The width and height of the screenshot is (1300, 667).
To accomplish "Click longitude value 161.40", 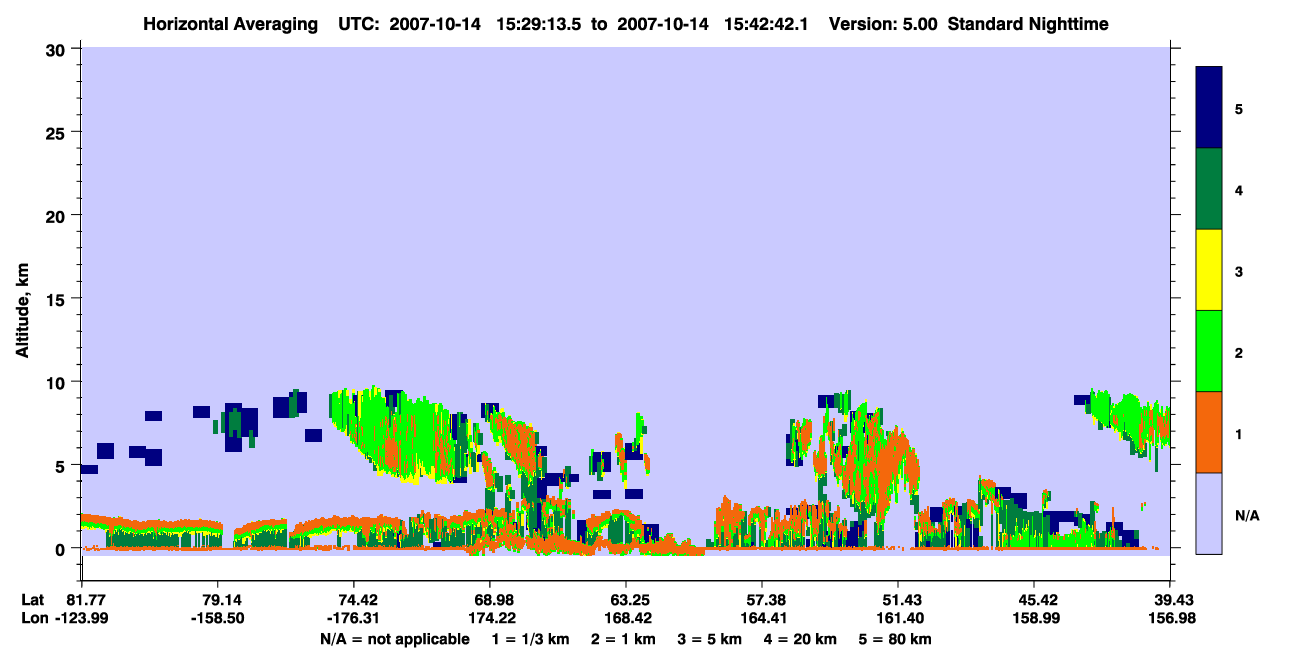I will [x=898, y=618].
